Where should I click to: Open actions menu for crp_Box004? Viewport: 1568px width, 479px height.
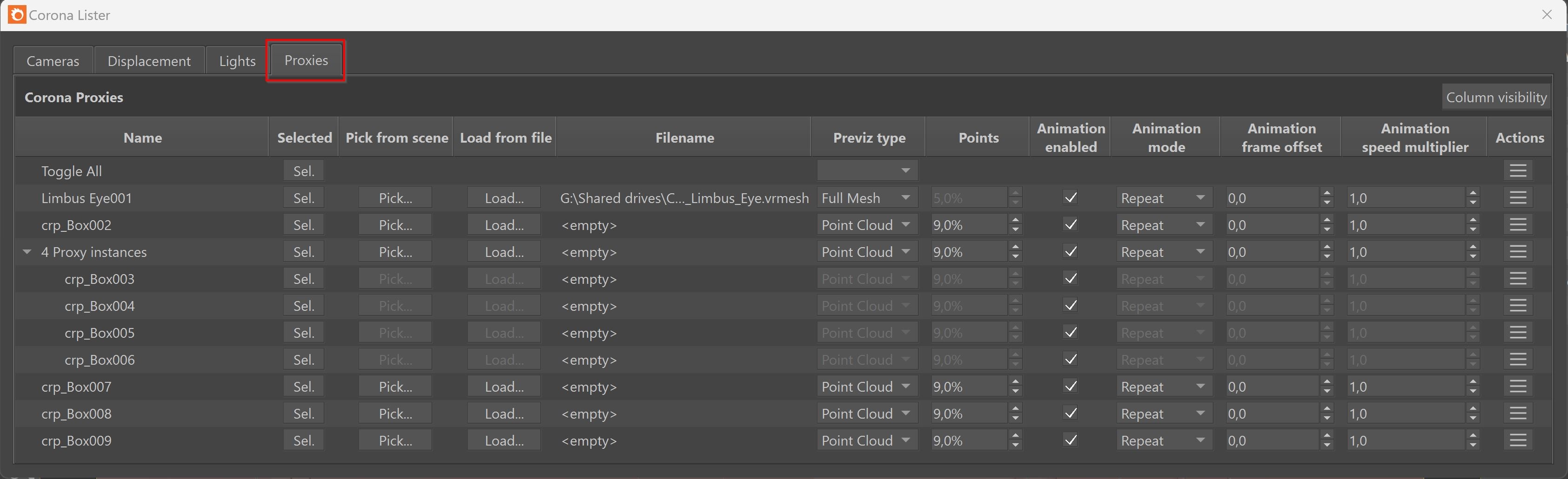[x=1517, y=306]
